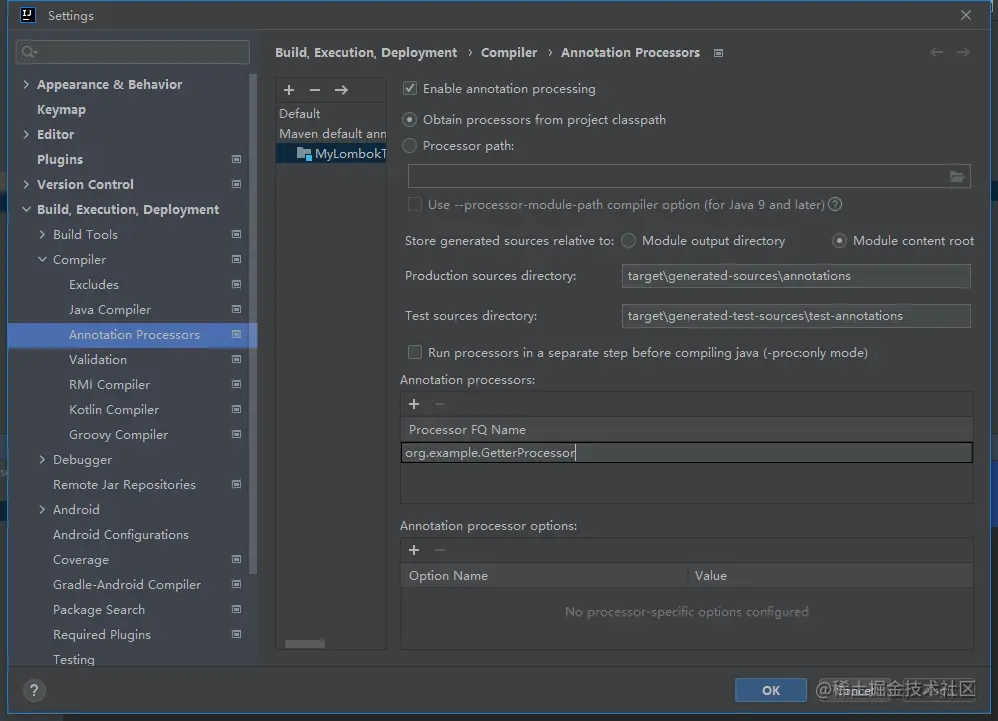
Task: Add a new annotation processor option
Action: (414, 550)
